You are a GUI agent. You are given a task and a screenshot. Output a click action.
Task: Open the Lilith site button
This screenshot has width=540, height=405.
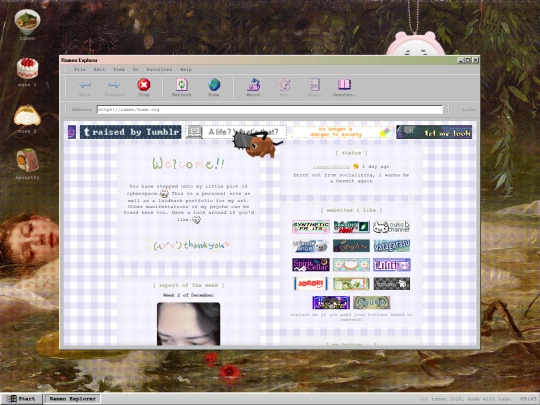coord(392,265)
